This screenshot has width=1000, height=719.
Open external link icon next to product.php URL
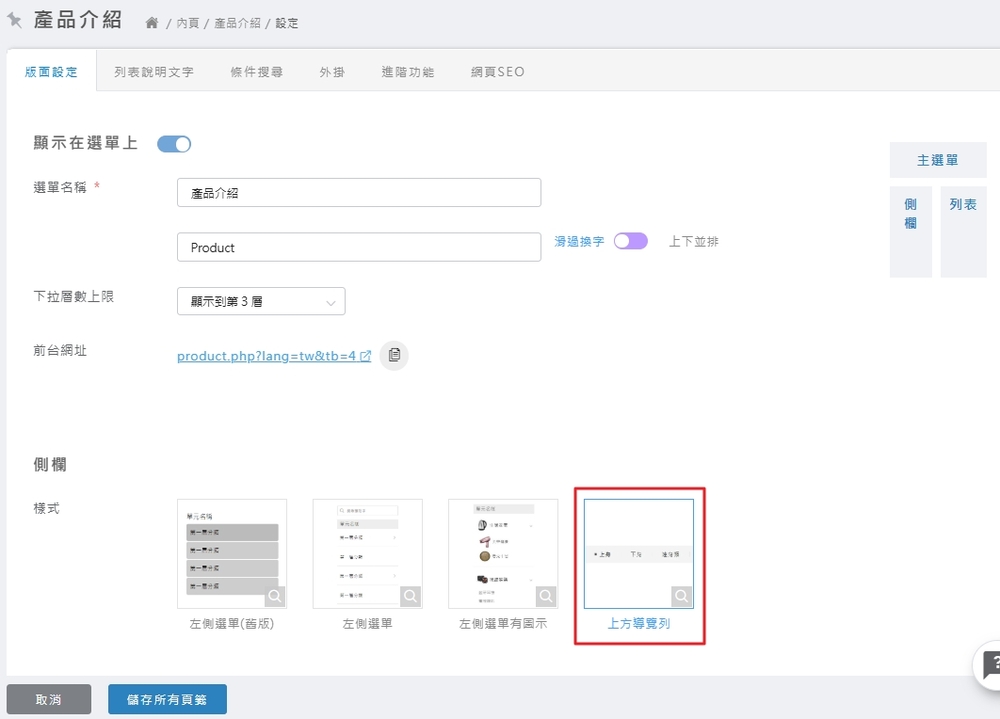(366, 356)
